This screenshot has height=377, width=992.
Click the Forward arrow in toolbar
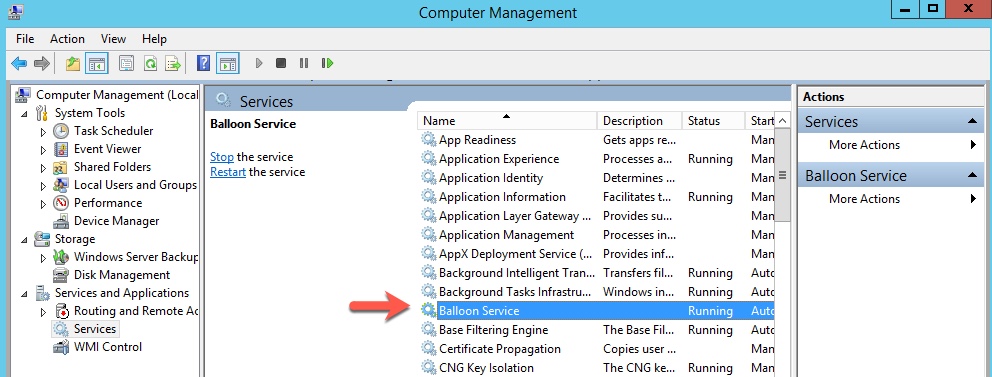pyautogui.click(x=41, y=63)
